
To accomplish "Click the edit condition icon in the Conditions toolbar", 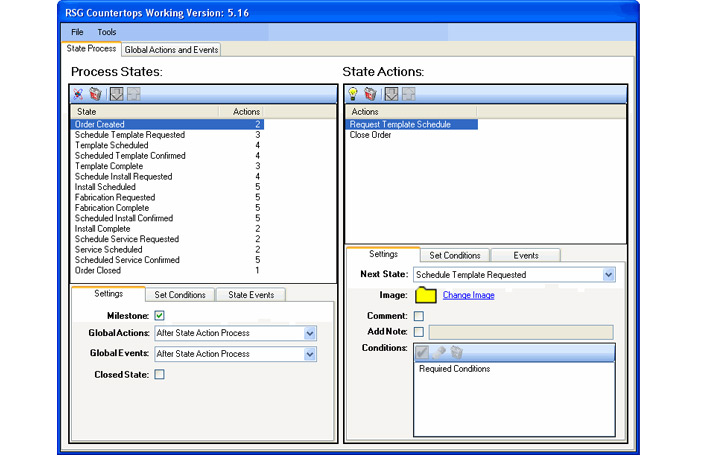I will [439, 352].
